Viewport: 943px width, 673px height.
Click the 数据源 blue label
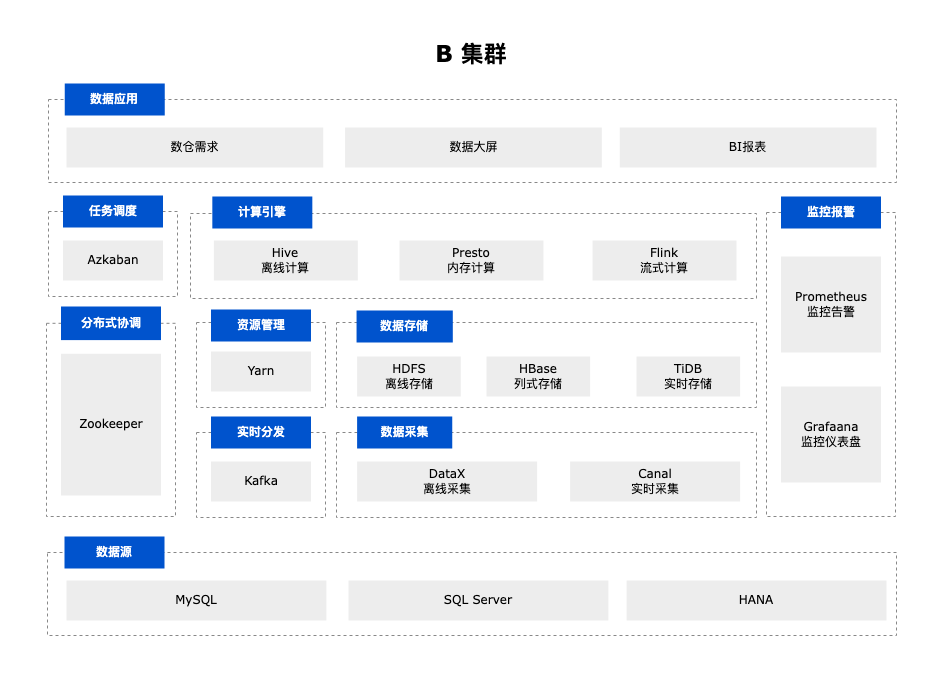pyautogui.click(x=114, y=552)
